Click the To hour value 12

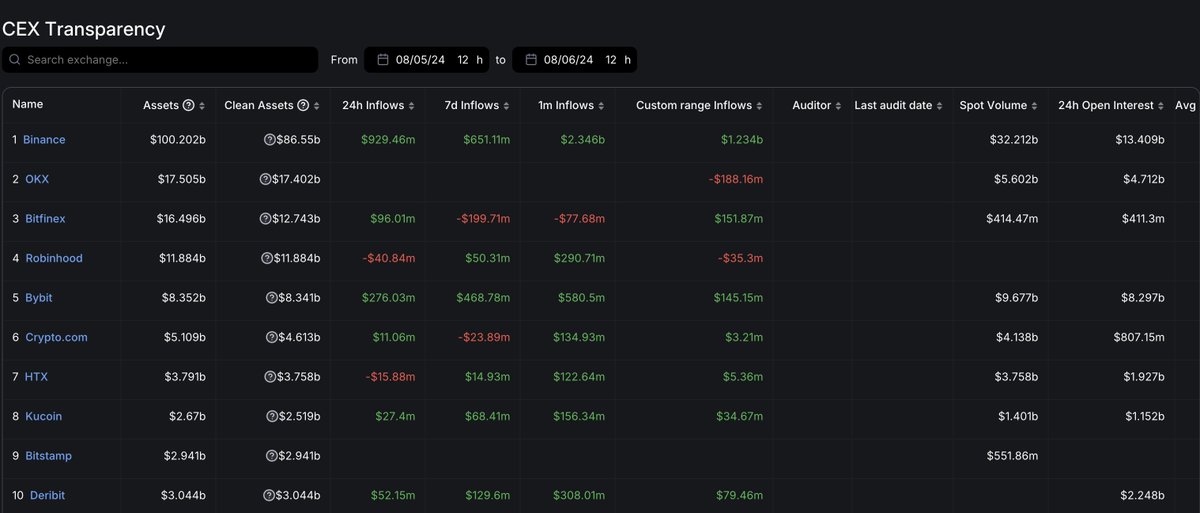611,60
